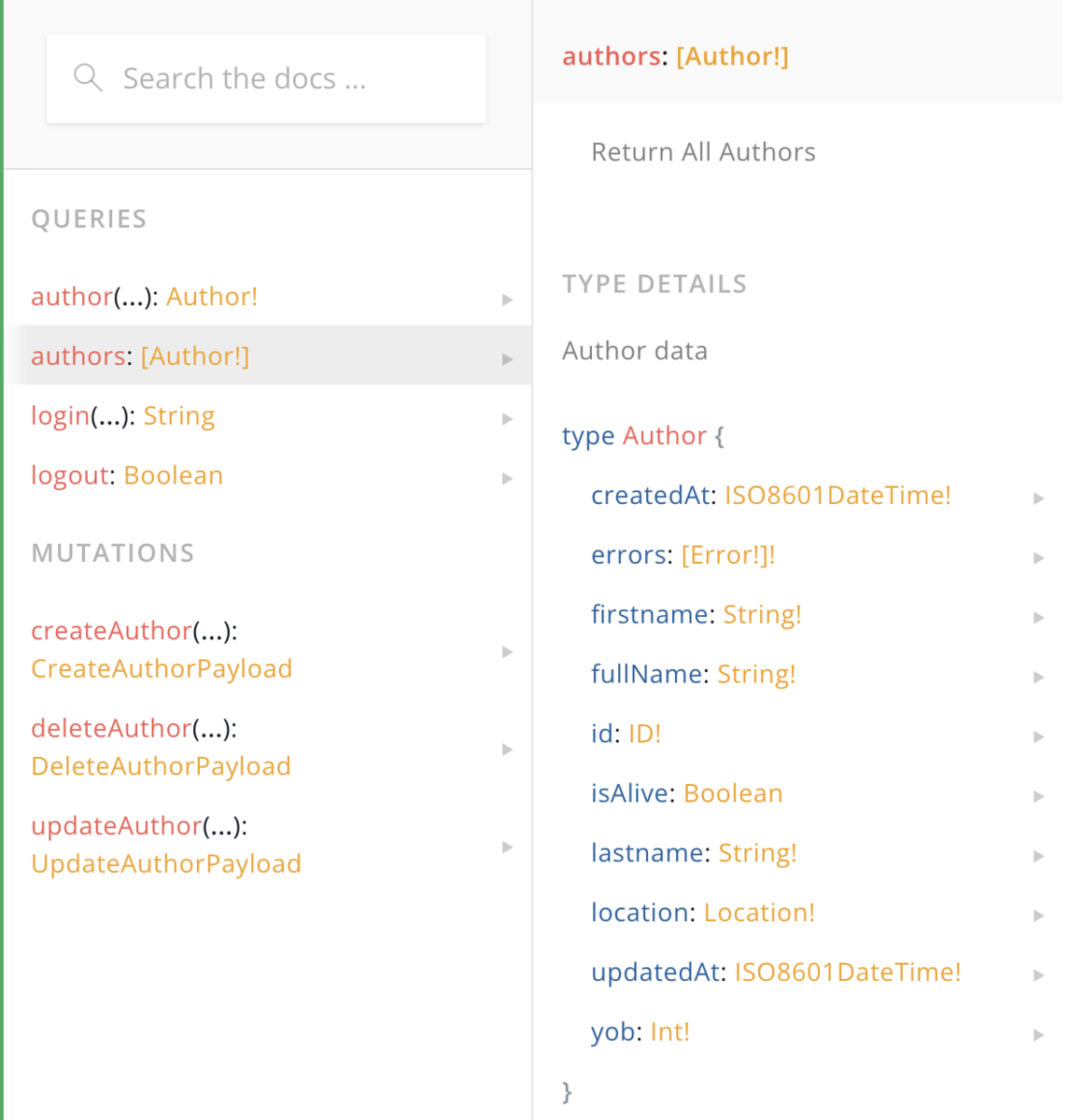Open arrow next to updatedAt field
The image size is (1070, 1120).
coord(1038,975)
